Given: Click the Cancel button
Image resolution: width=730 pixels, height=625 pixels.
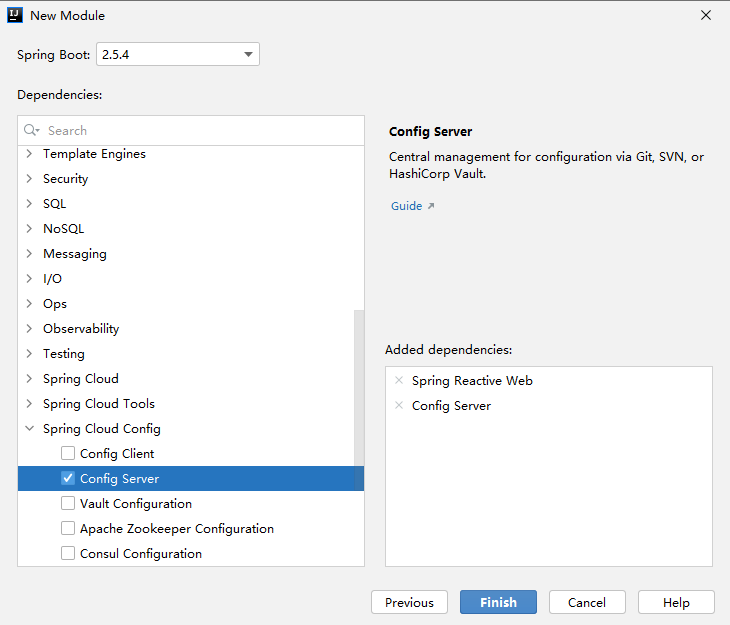Looking at the screenshot, I should click(587, 602).
